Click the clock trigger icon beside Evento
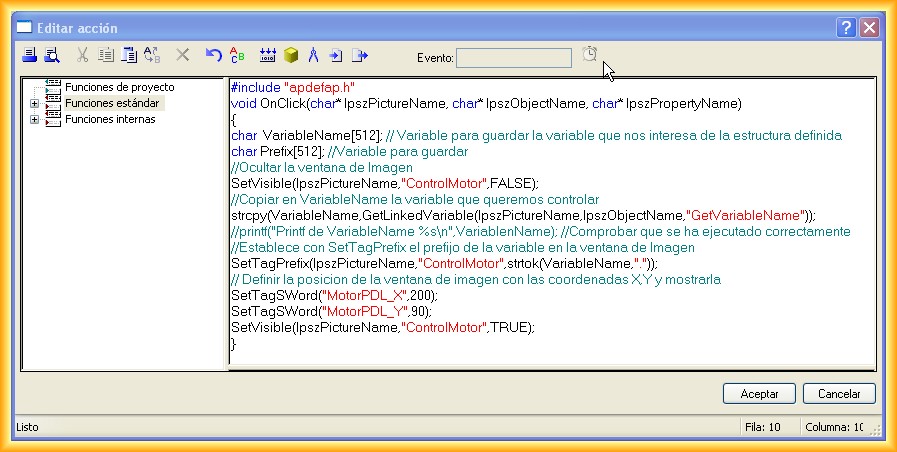This screenshot has width=897, height=452. pos(590,55)
